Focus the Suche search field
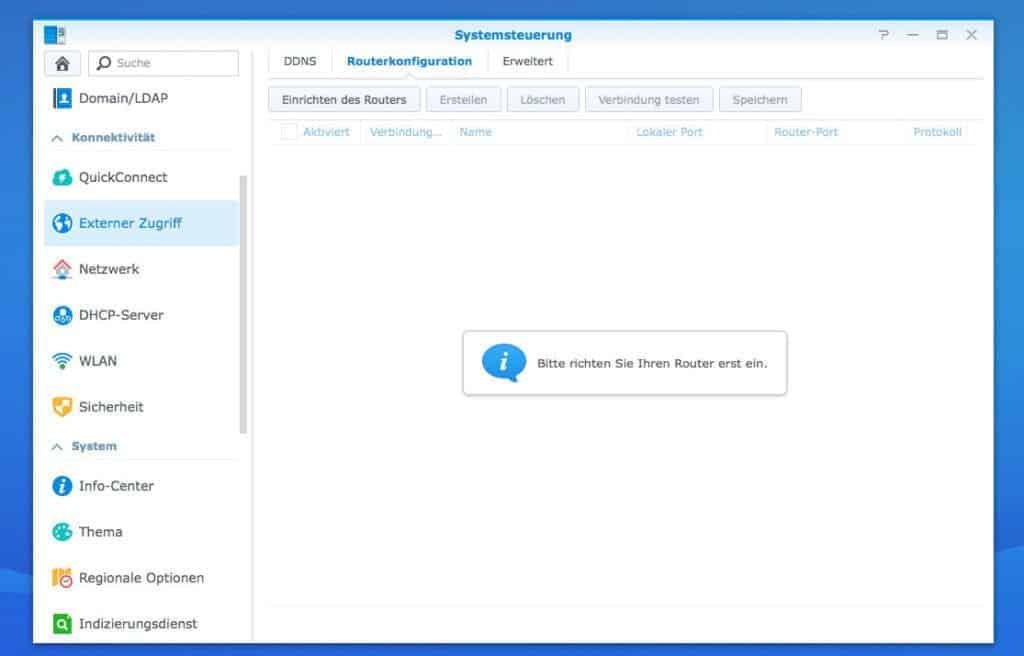This screenshot has height=656, width=1024. coord(163,63)
